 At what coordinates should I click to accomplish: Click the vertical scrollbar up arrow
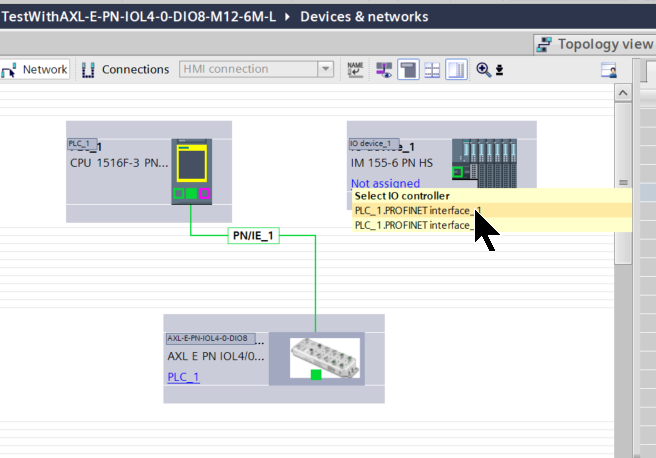622,92
